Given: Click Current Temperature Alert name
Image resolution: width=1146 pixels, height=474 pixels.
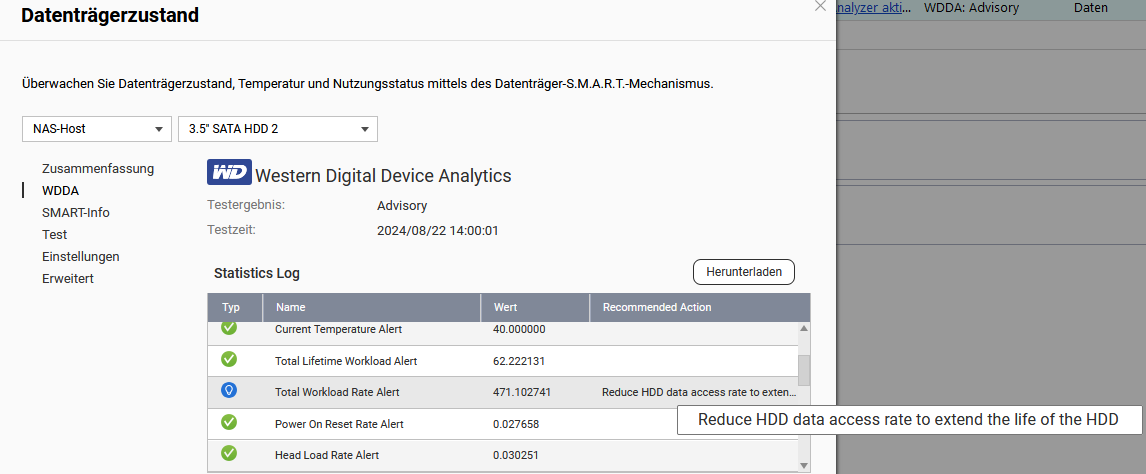Looking at the screenshot, I should pyautogui.click(x=338, y=329).
